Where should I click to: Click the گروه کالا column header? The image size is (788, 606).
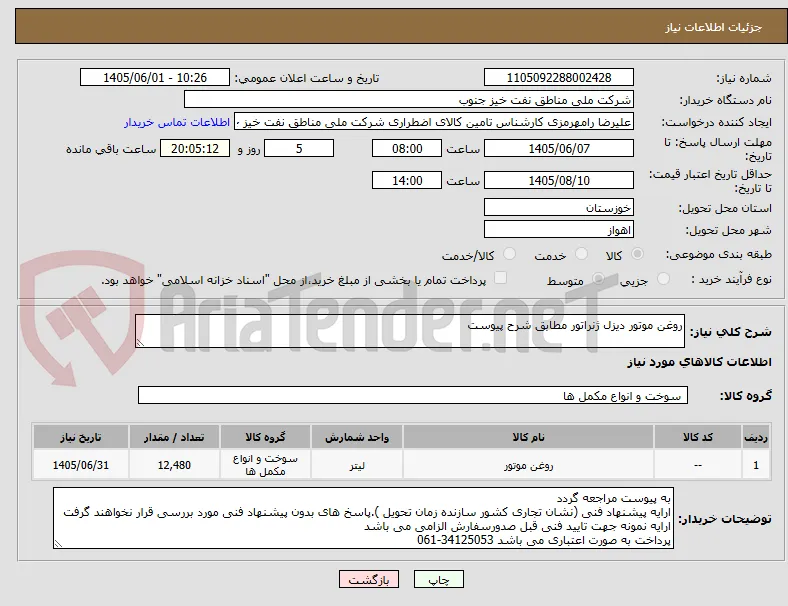tap(265, 437)
